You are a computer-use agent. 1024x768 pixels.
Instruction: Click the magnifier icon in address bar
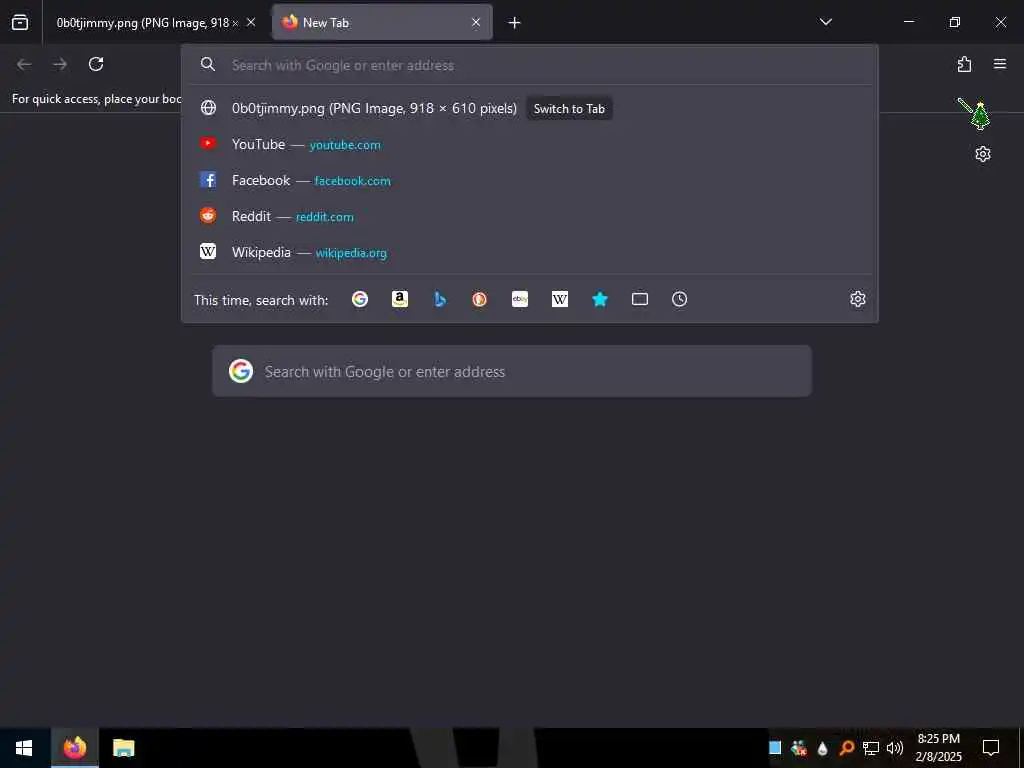[208, 64]
